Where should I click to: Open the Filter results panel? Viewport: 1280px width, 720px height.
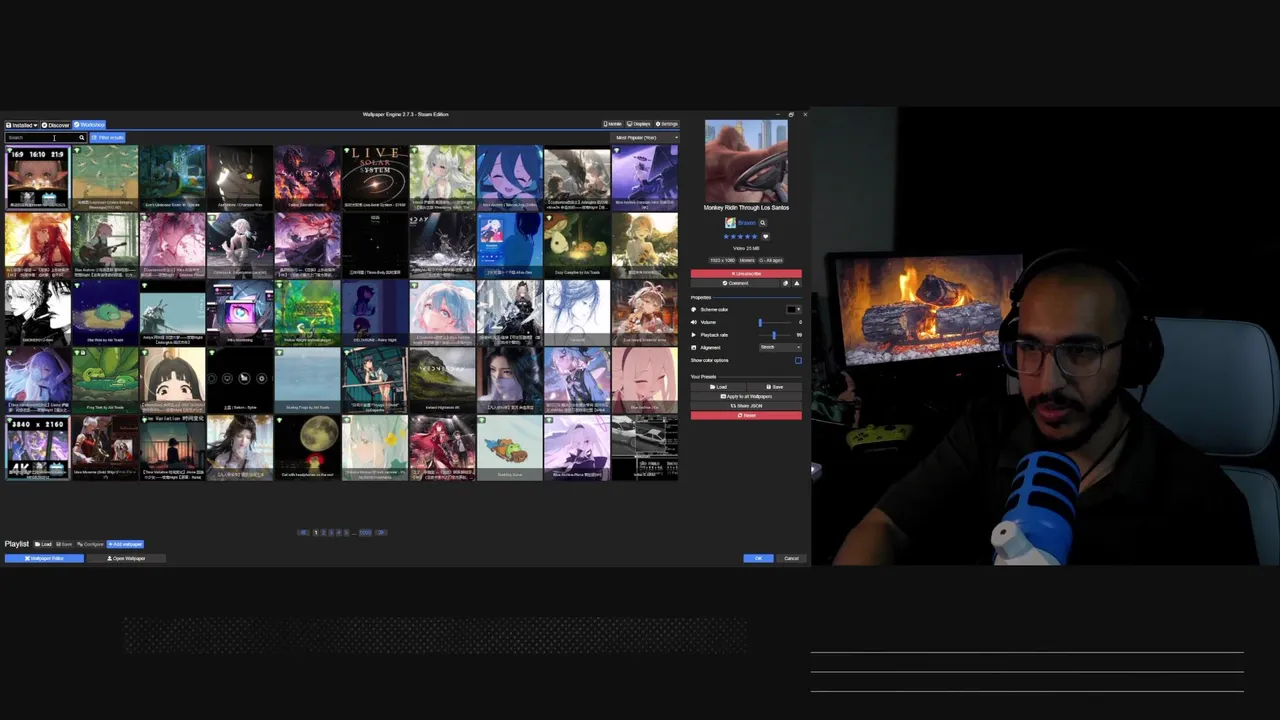[107, 137]
